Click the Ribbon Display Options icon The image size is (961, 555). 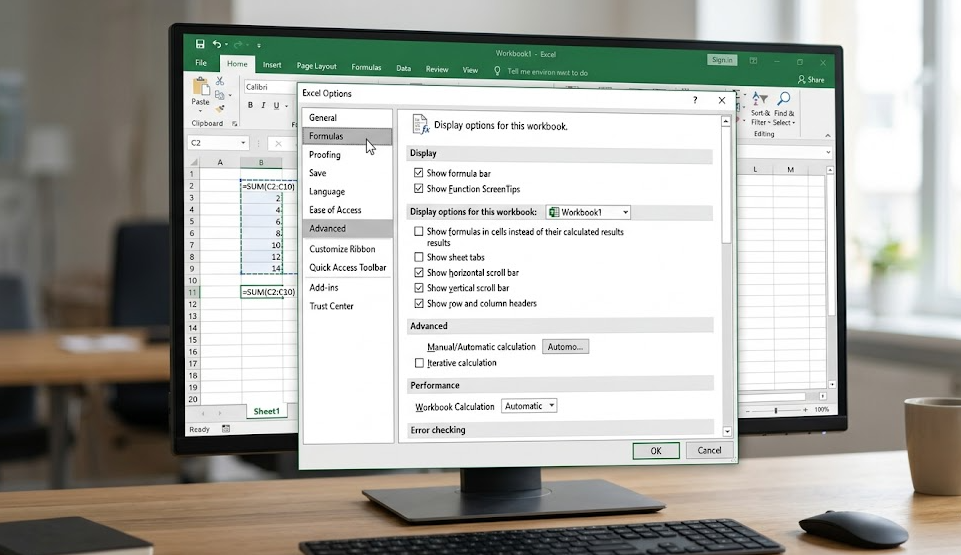click(x=753, y=61)
